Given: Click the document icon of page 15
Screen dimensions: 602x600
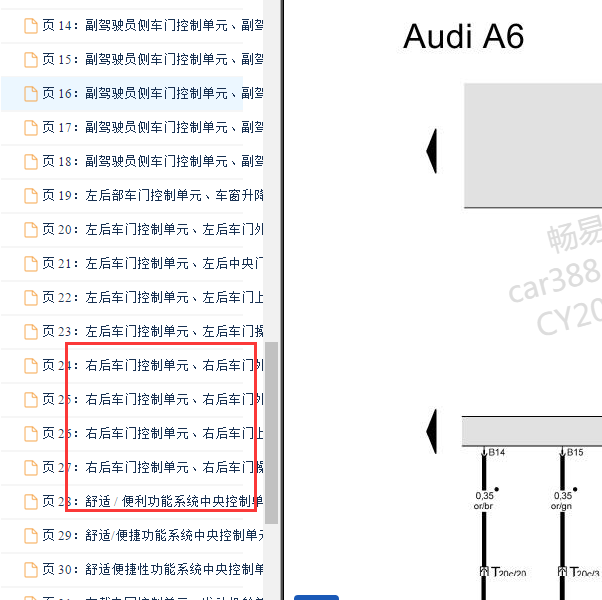Looking at the screenshot, I should pyautogui.click(x=31, y=60).
